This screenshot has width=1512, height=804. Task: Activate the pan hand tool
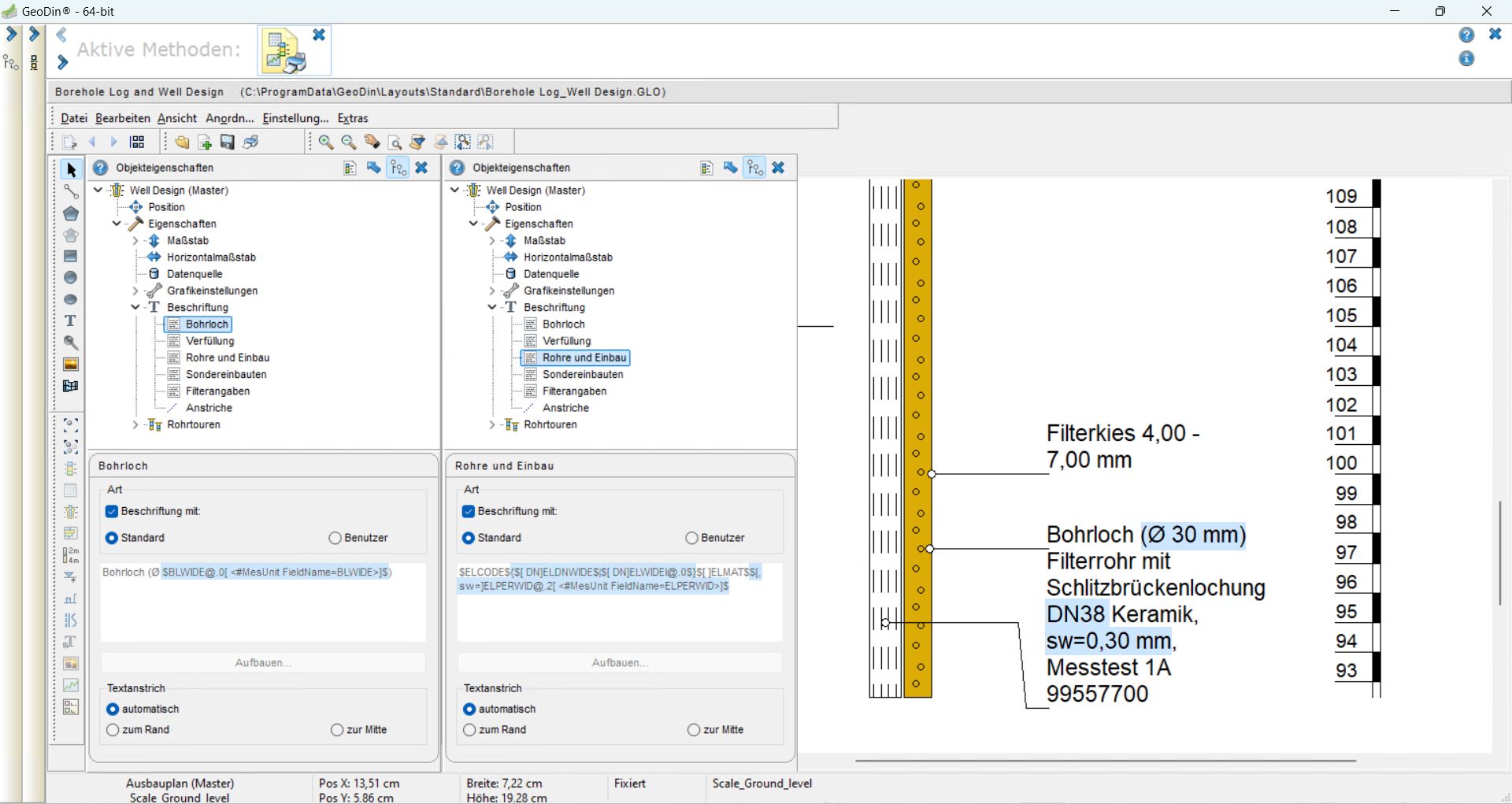coord(372,142)
